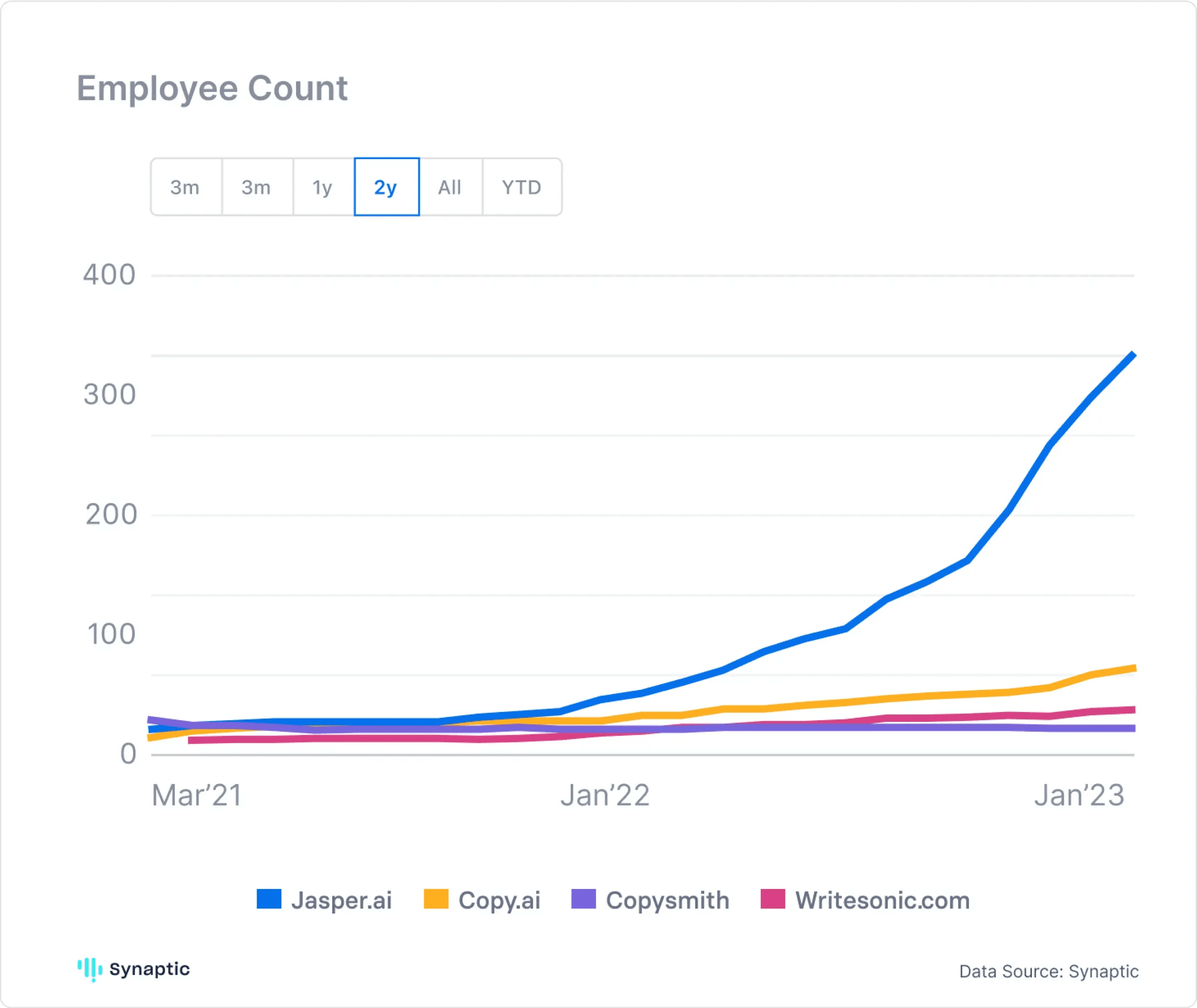Click the orange Copy.ai legend swatch

pos(435,899)
